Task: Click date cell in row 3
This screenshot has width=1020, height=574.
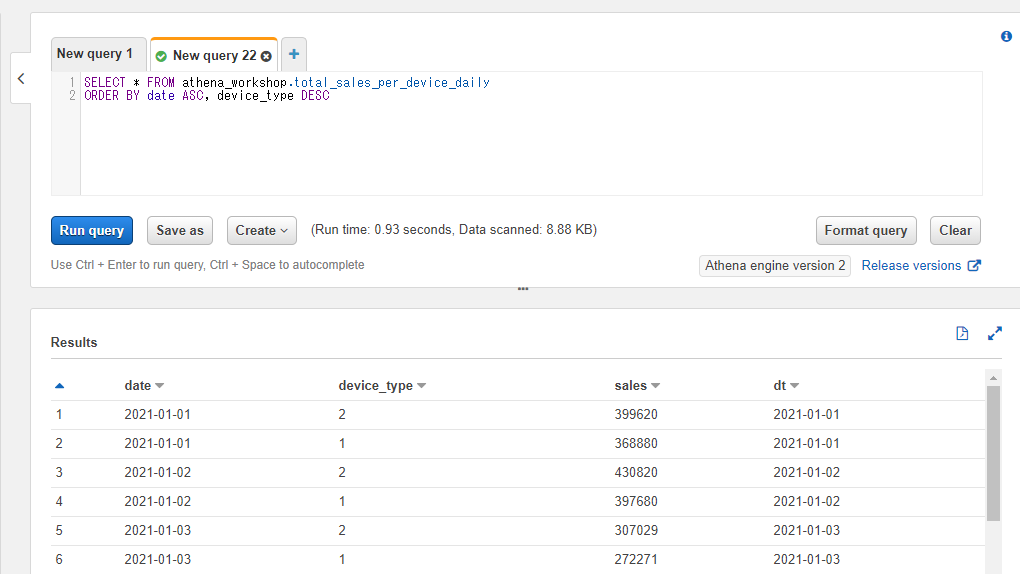Action: 157,472
